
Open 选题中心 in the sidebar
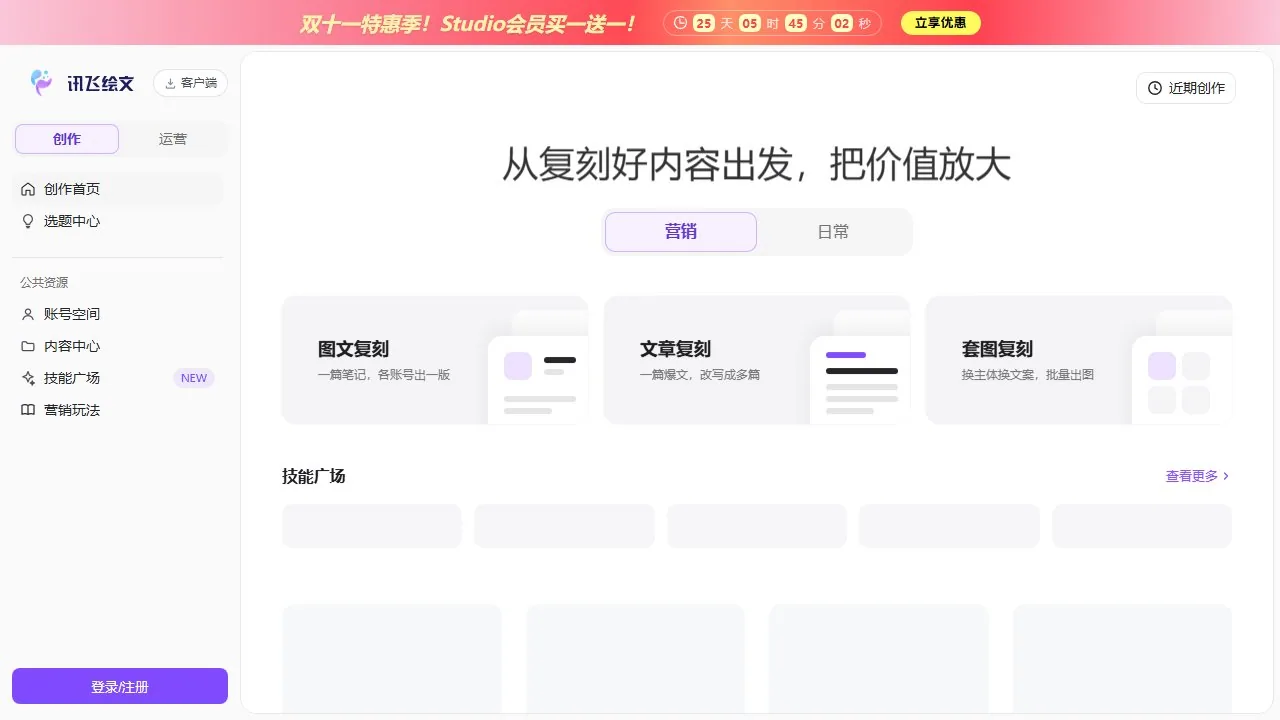coord(118,221)
